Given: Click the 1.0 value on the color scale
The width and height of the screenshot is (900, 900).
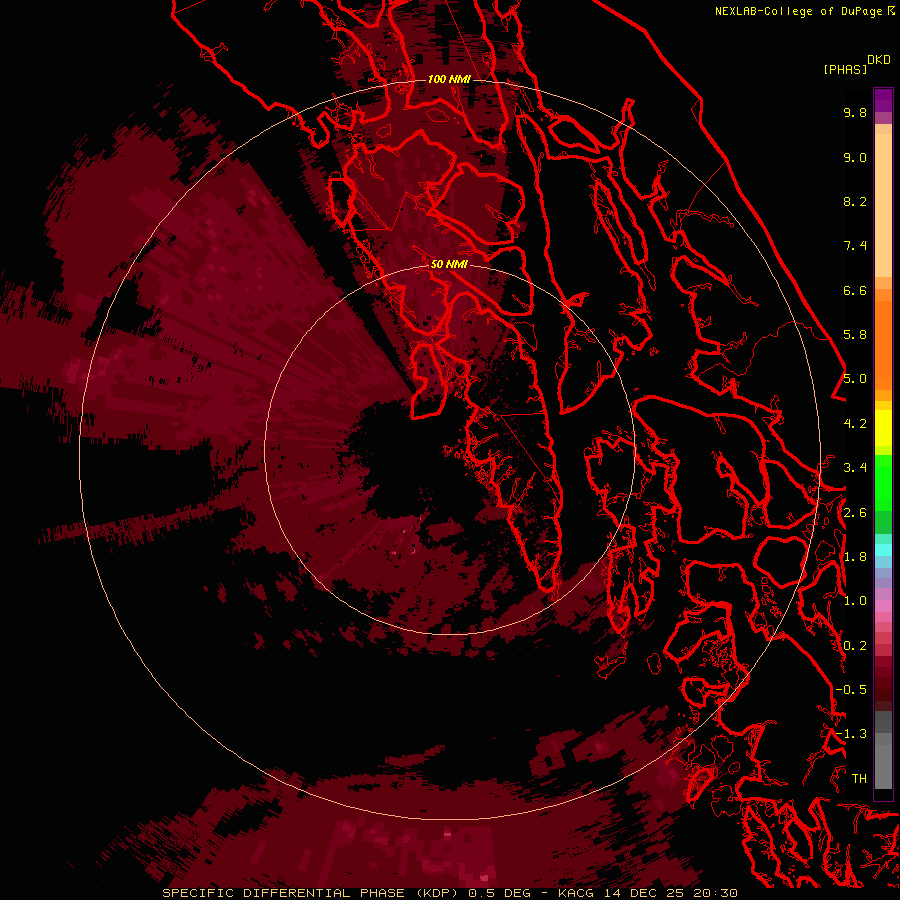Looking at the screenshot, I should (855, 601).
